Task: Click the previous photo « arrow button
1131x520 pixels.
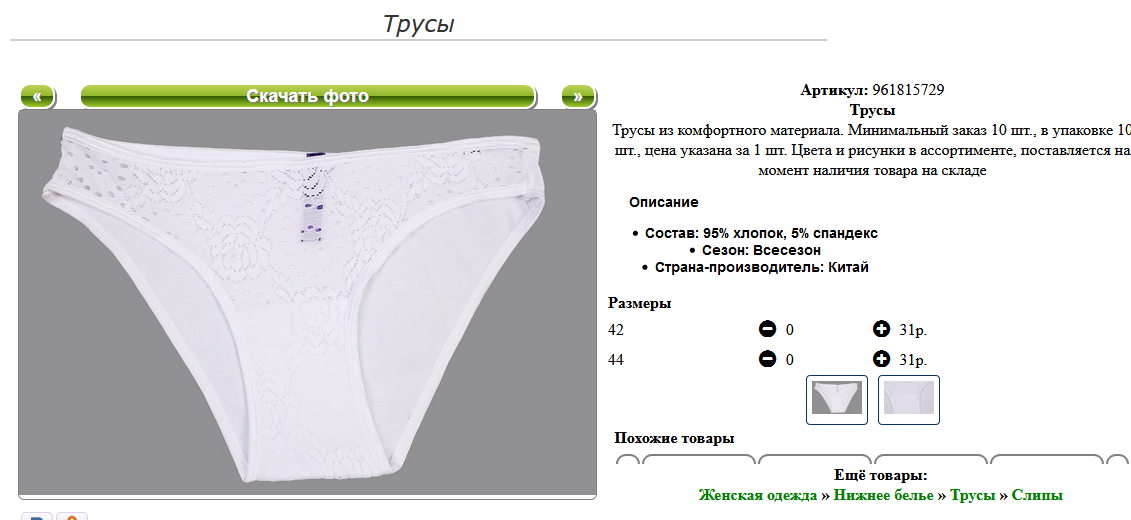Action: (37, 96)
